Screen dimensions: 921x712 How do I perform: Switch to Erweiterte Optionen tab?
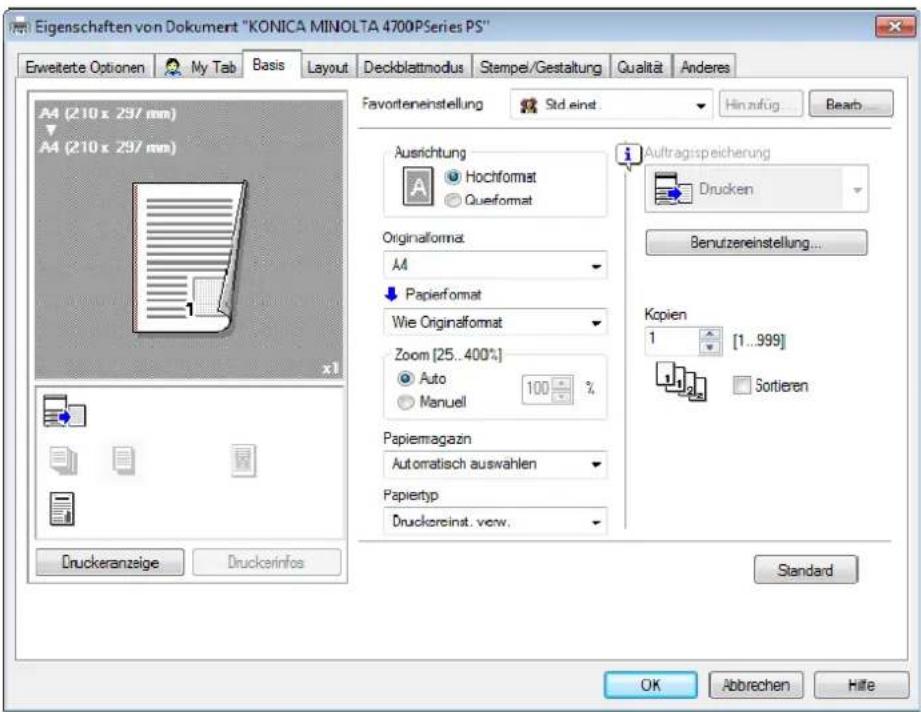[85, 68]
